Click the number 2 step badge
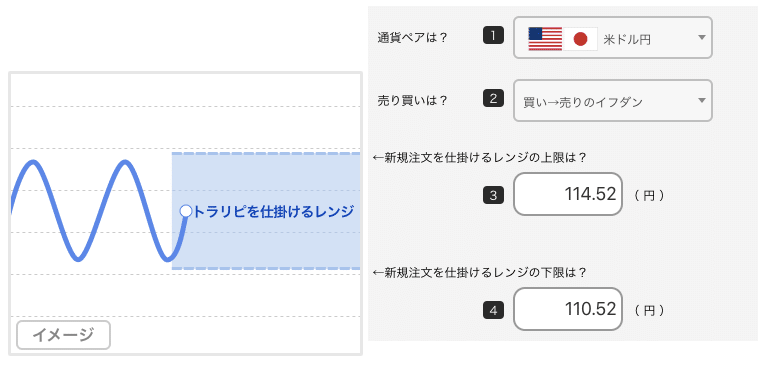The image size is (764, 366). 493,99
